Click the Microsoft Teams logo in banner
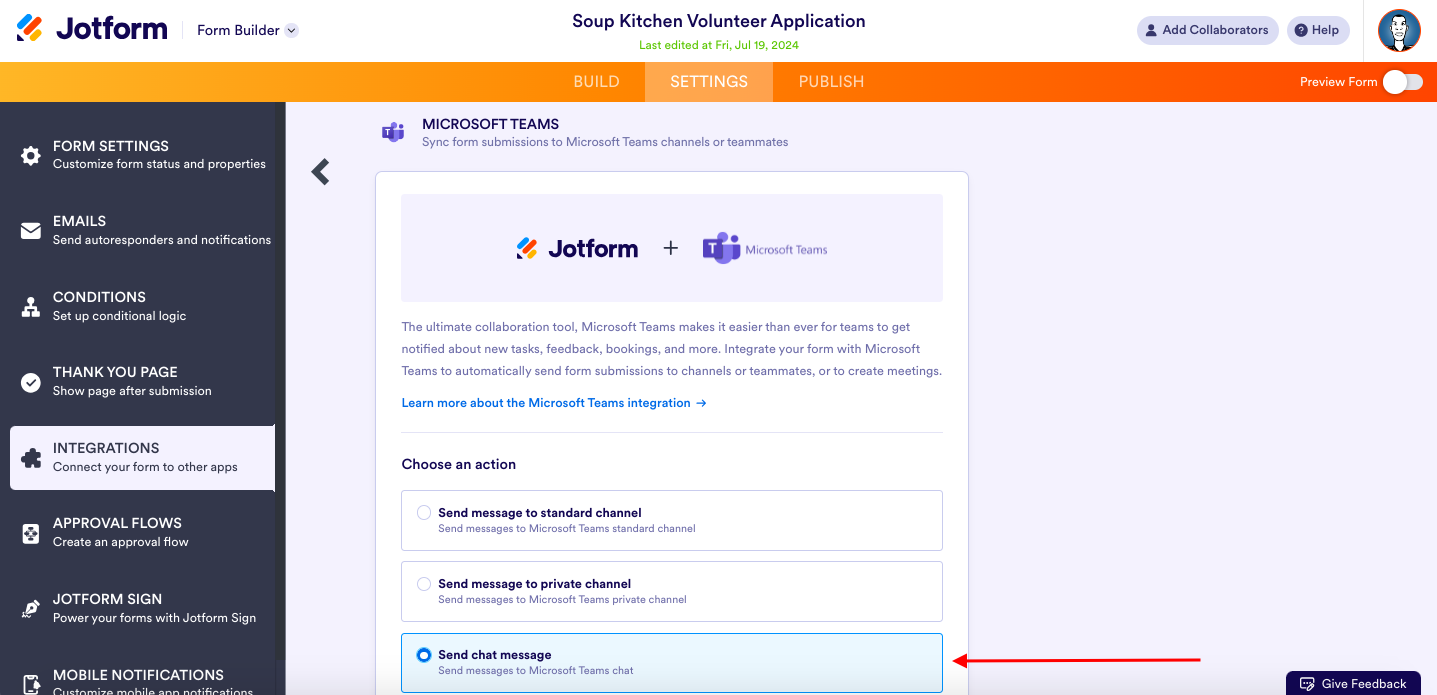This screenshot has height=695, width=1437. tap(765, 248)
